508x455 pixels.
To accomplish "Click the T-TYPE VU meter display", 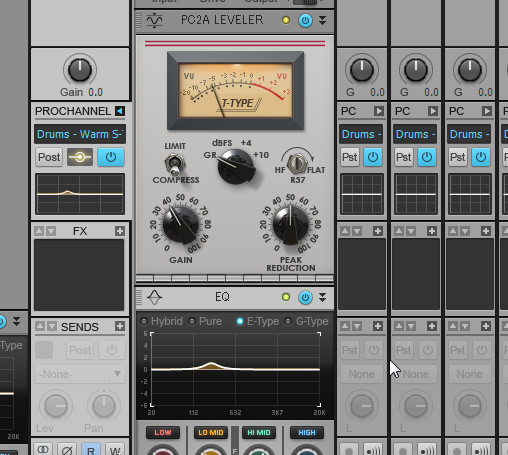I will [235, 91].
